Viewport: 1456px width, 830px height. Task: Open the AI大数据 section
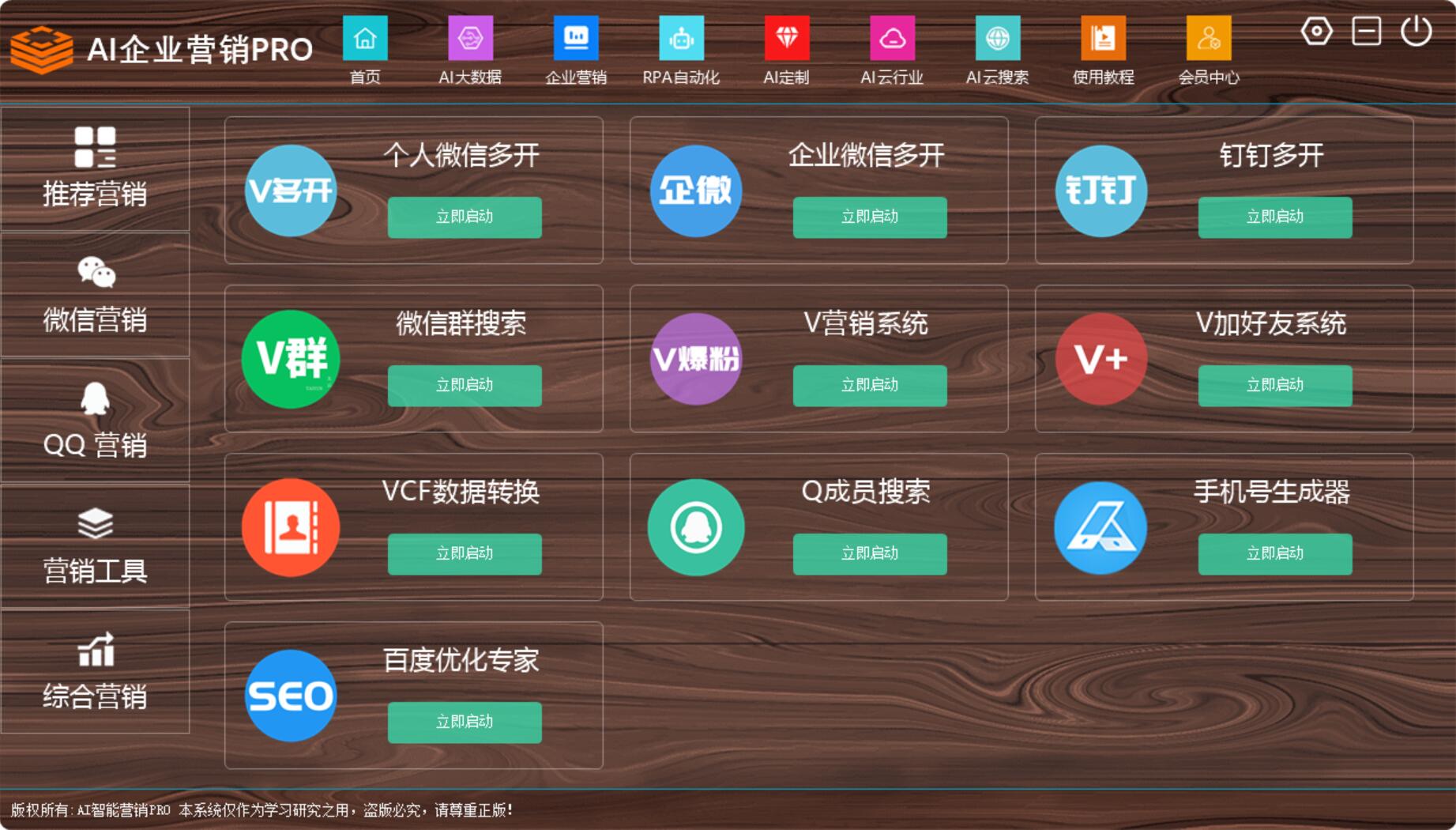(x=470, y=49)
